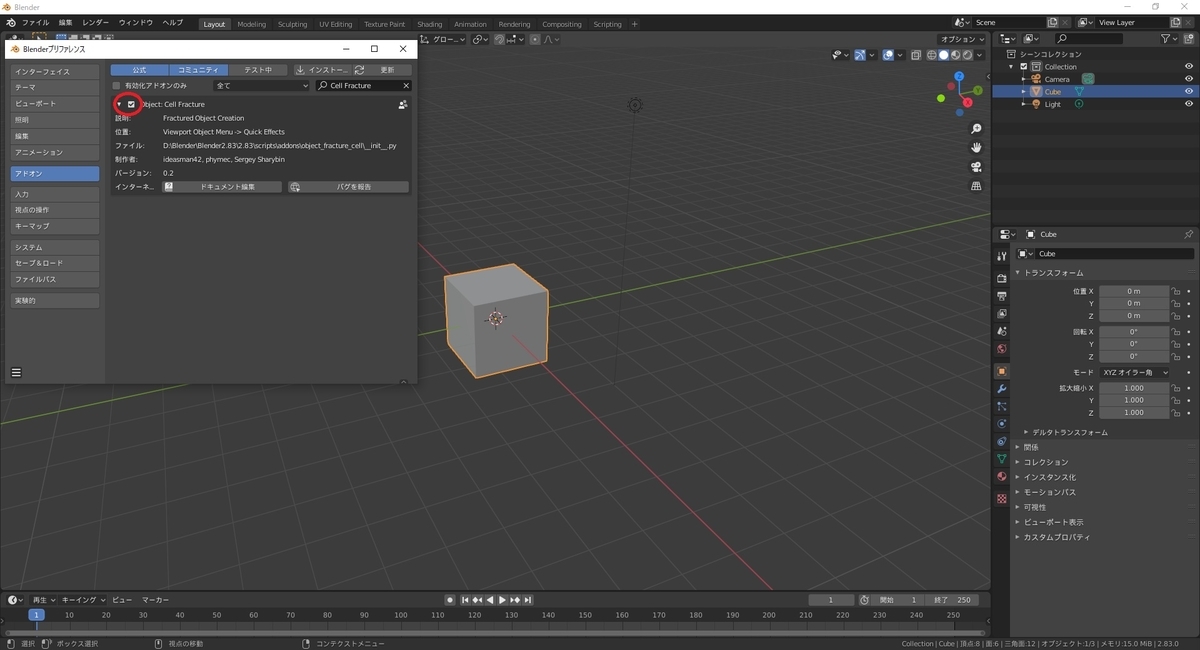
Task: Switch to the Modeling workspace tab
Action: (251, 24)
